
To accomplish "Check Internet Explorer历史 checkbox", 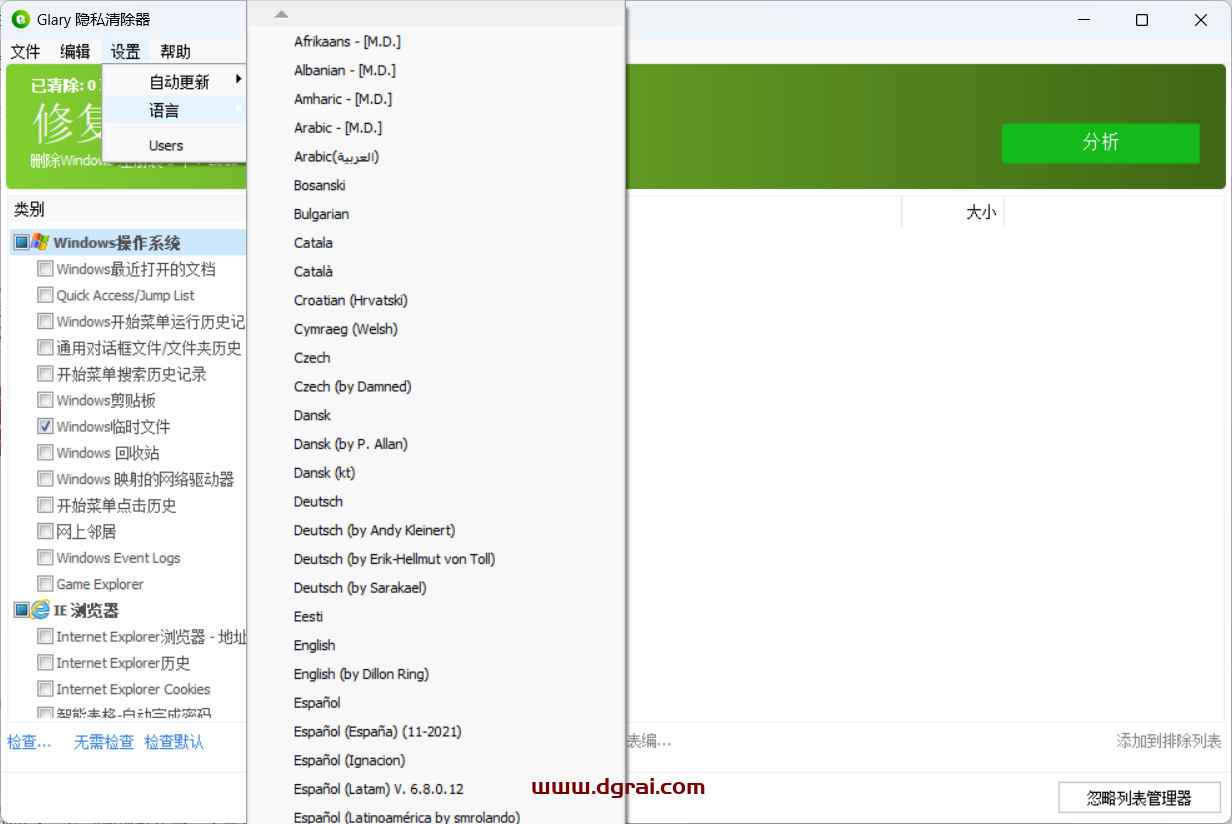I will click(x=45, y=663).
